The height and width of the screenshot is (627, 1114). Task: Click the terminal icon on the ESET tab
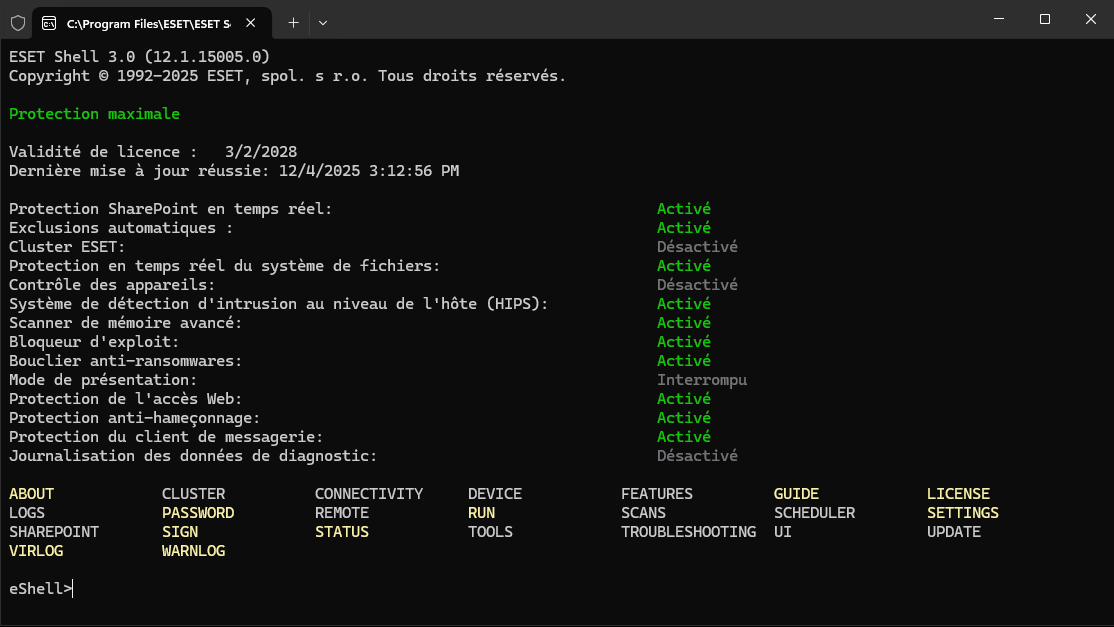[49, 22]
